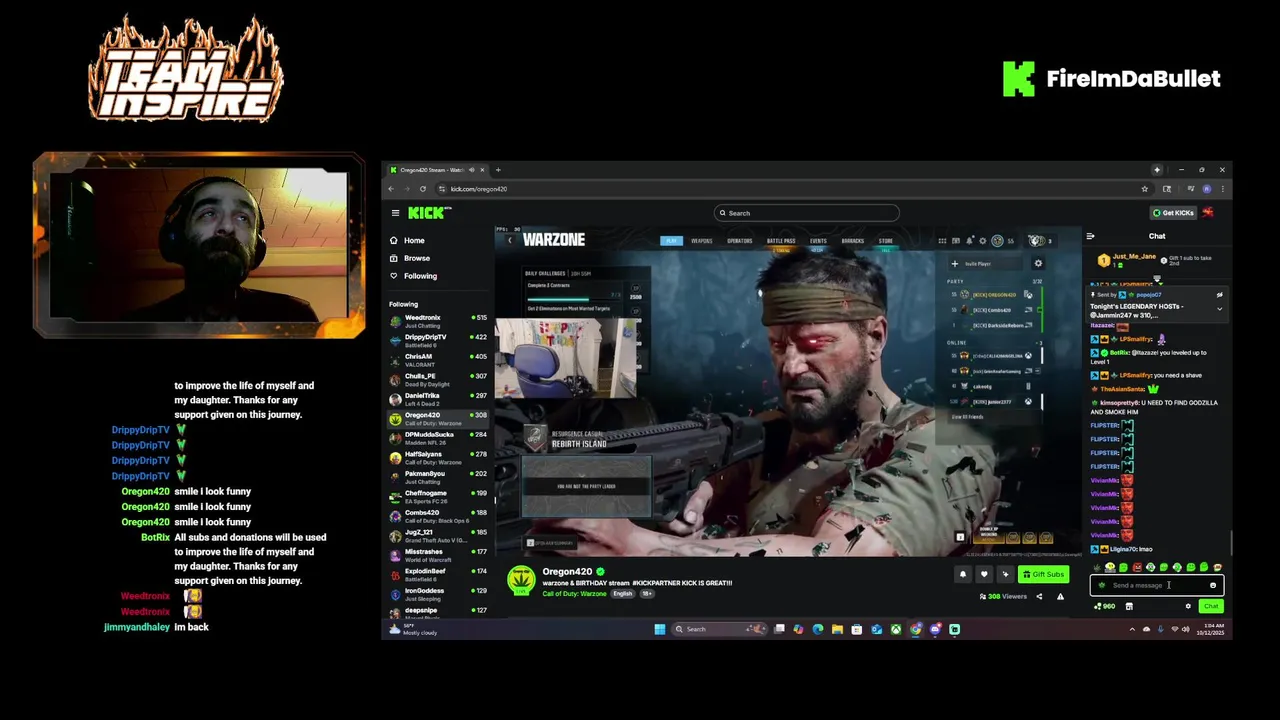Go back in the browser

[391, 189]
